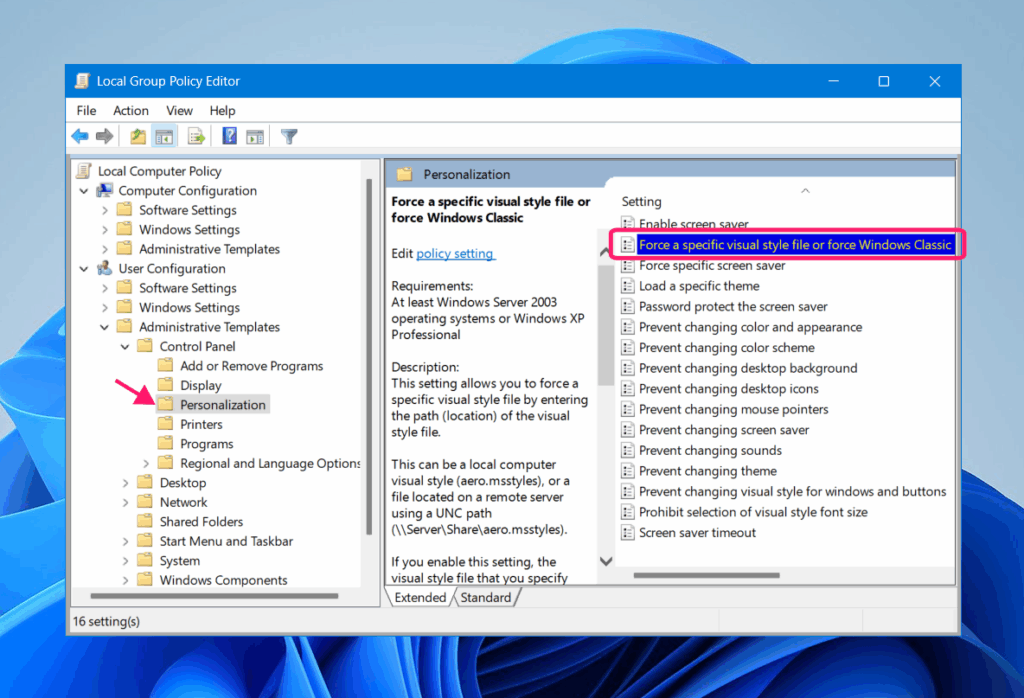The width and height of the screenshot is (1024, 698).
Task: Open the Edit policy setting link
Action: point(455,253)
